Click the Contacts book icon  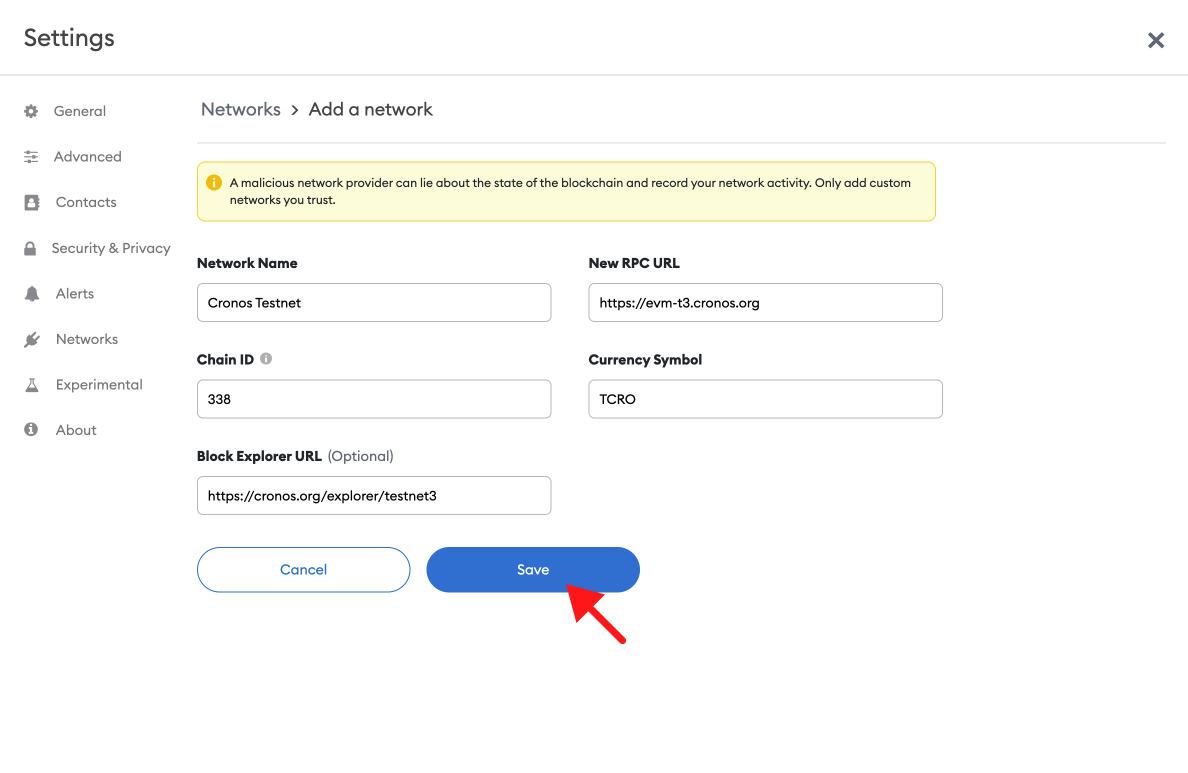point(32,202)
